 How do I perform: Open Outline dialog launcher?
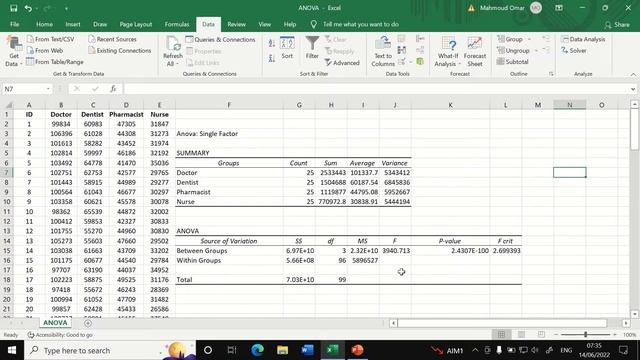point(551,74)
